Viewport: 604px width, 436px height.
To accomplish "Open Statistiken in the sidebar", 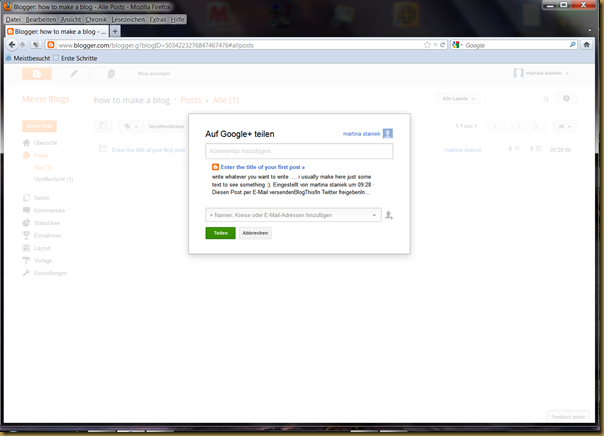I will point(41,223).
